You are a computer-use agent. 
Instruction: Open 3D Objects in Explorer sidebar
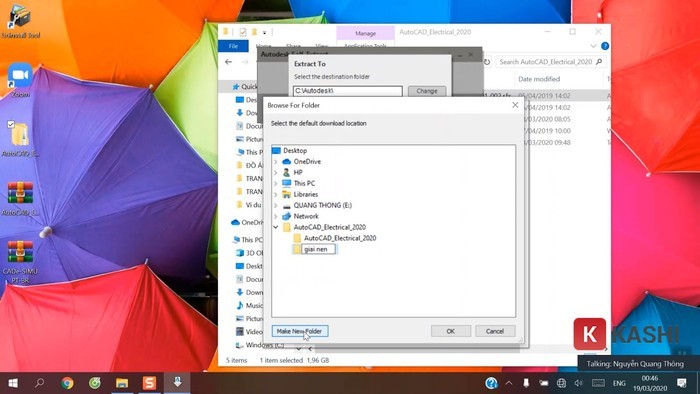249,253
